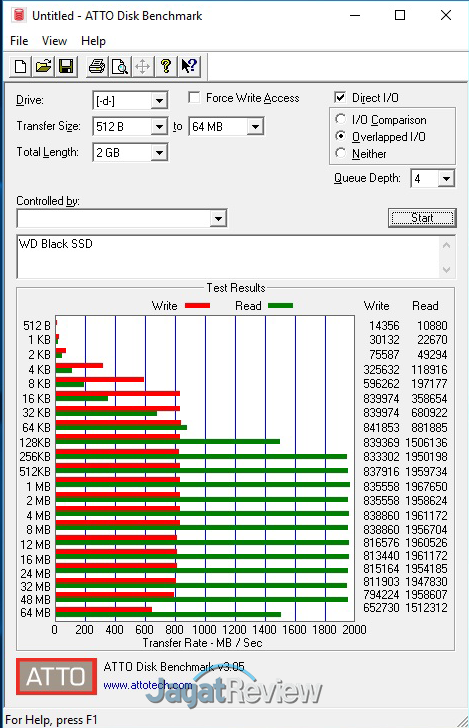This screenshot has height=728, width=469.
Task: Click the ATTO Disk Benchmark v3.05 version text
Action: coord(174,667)
